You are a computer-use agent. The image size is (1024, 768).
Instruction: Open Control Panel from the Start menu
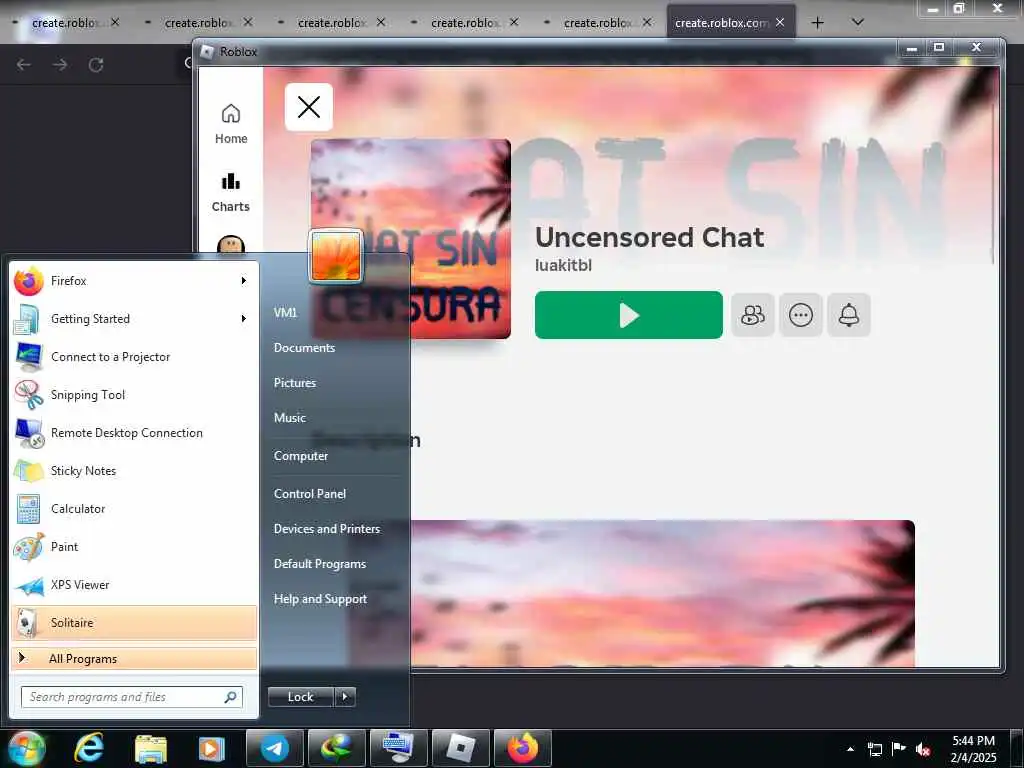point(310,494)
